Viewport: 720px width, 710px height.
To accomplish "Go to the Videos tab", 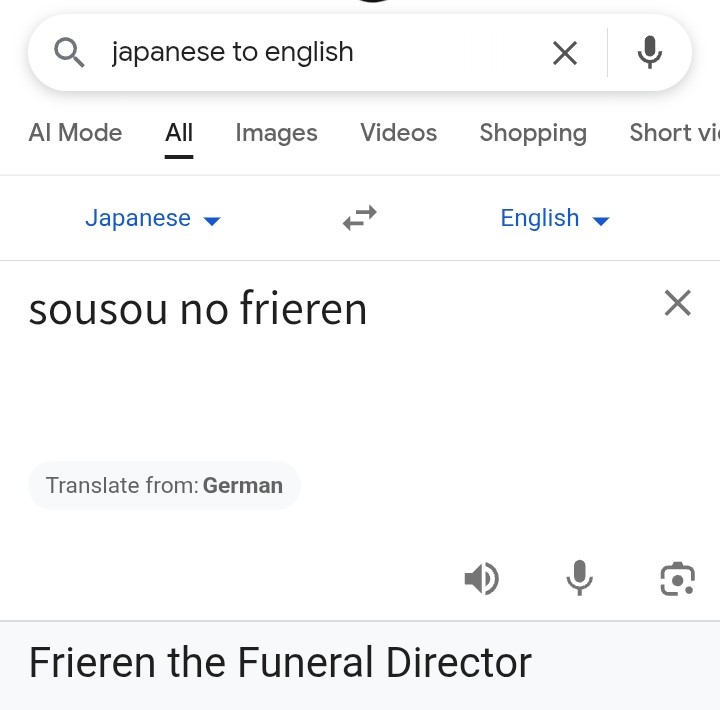I will 398,133.
